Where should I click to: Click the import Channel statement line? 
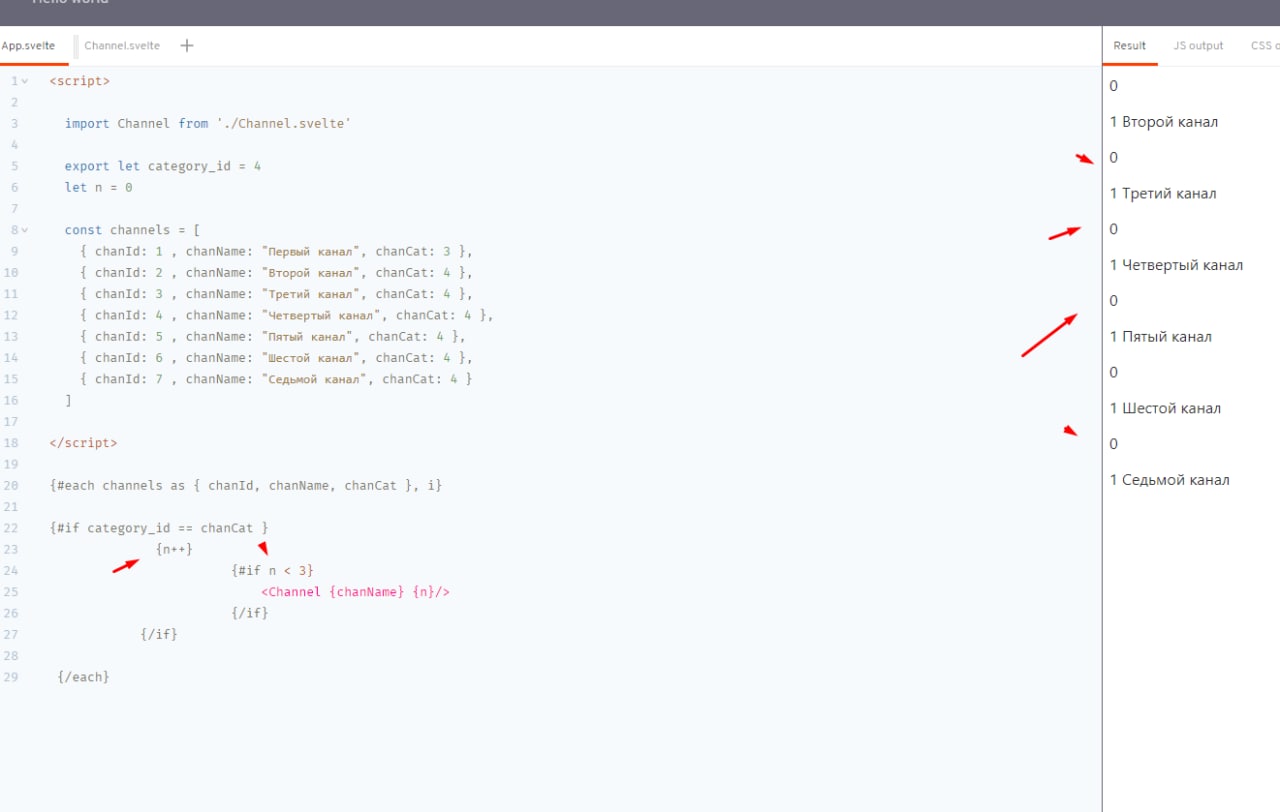(x=208, y=124)
